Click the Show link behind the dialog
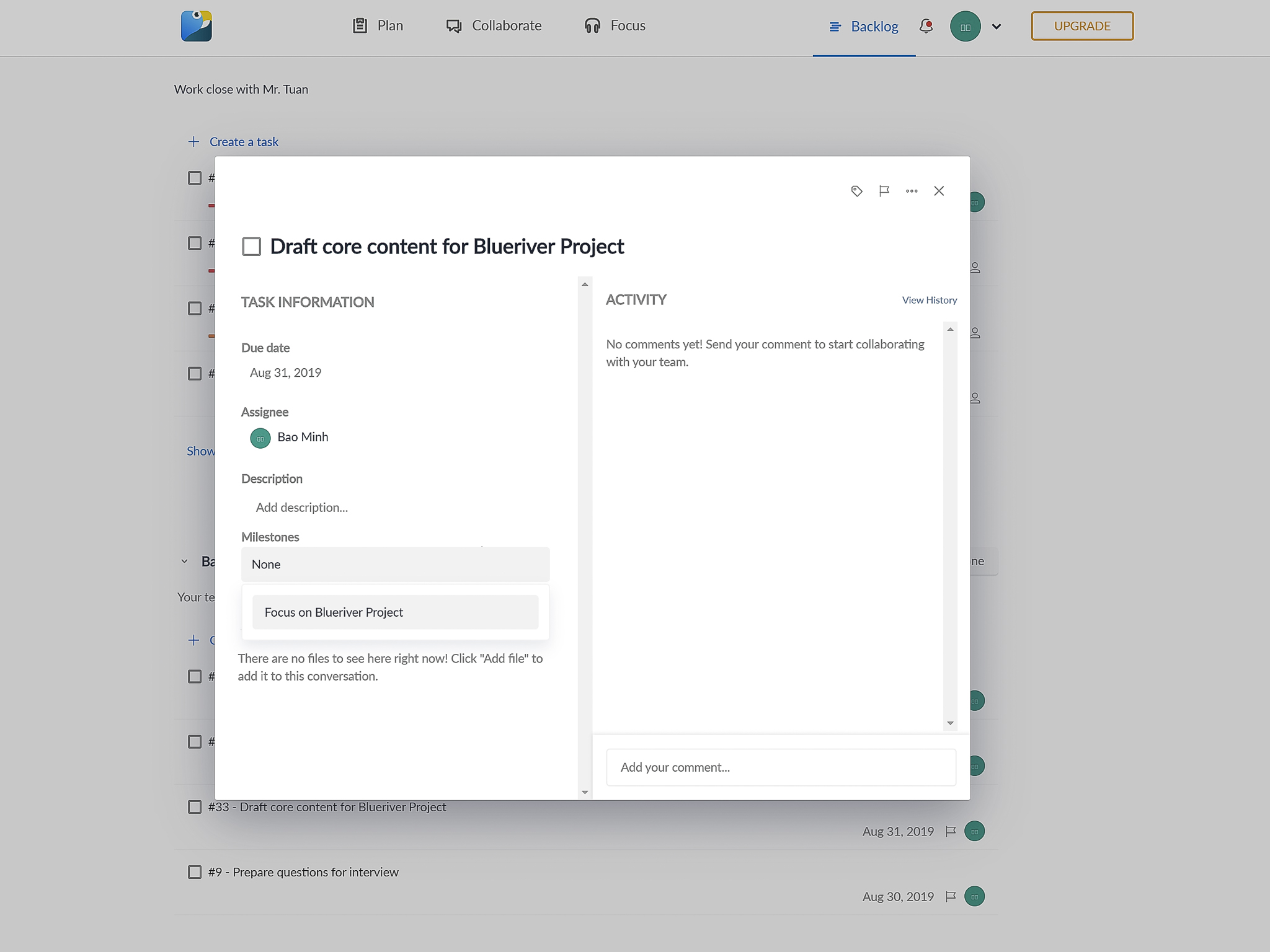 click(x=201, y=451)
